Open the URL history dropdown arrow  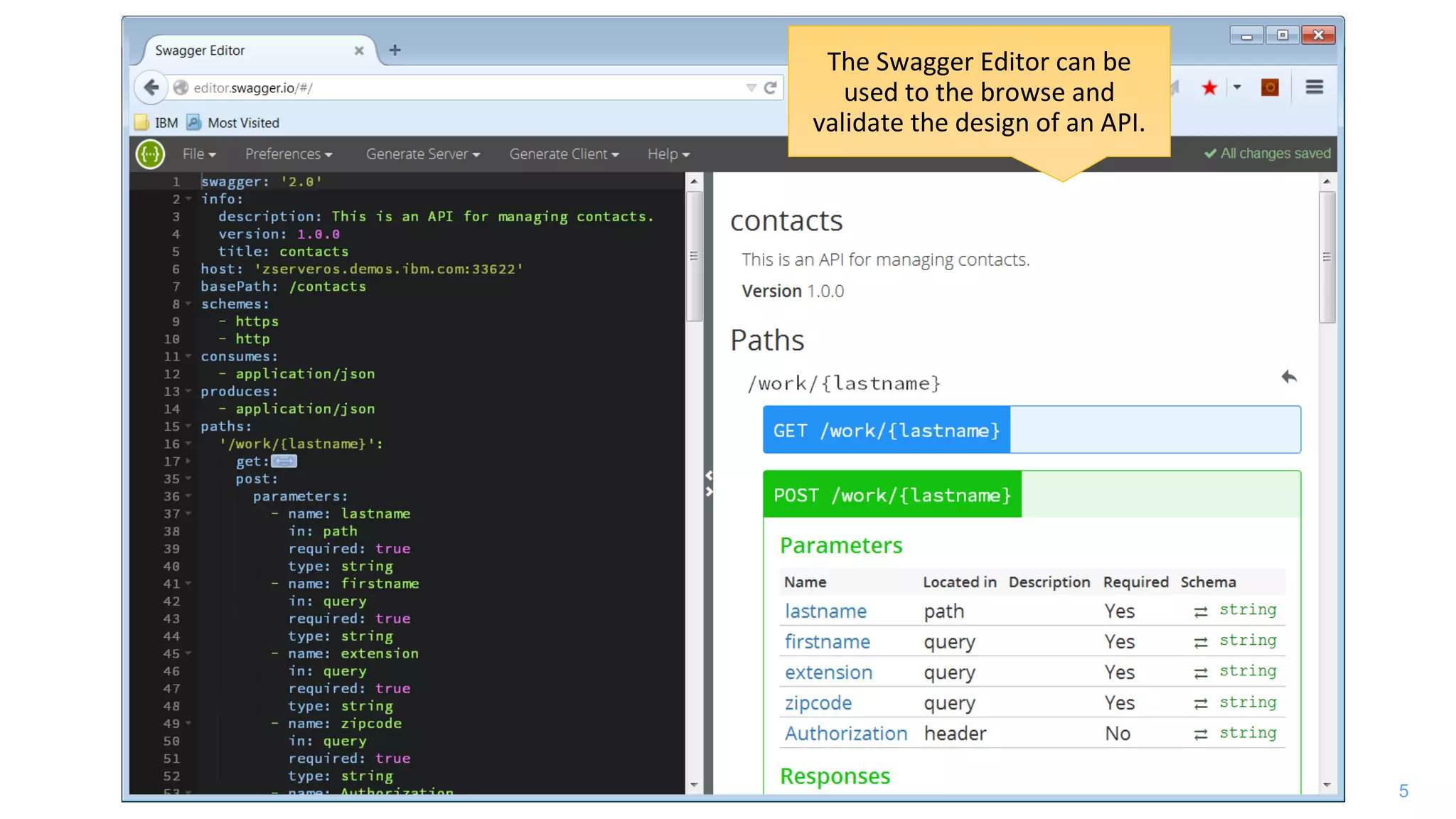pos(751,88)
